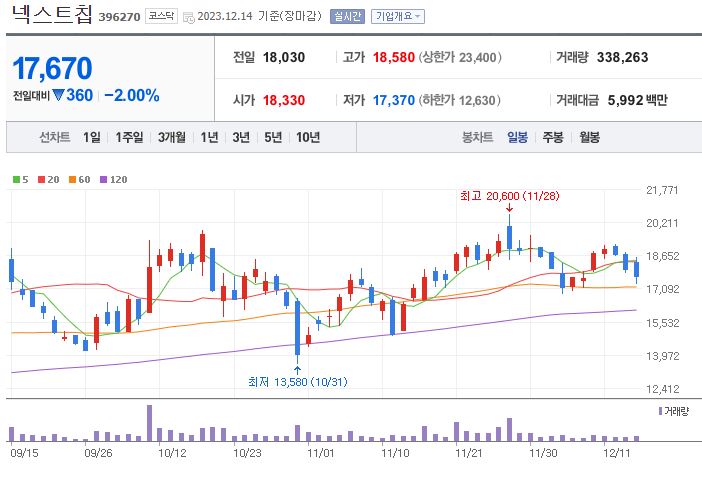Switch to the 주봉 weekly candle chart

[553, 137]
